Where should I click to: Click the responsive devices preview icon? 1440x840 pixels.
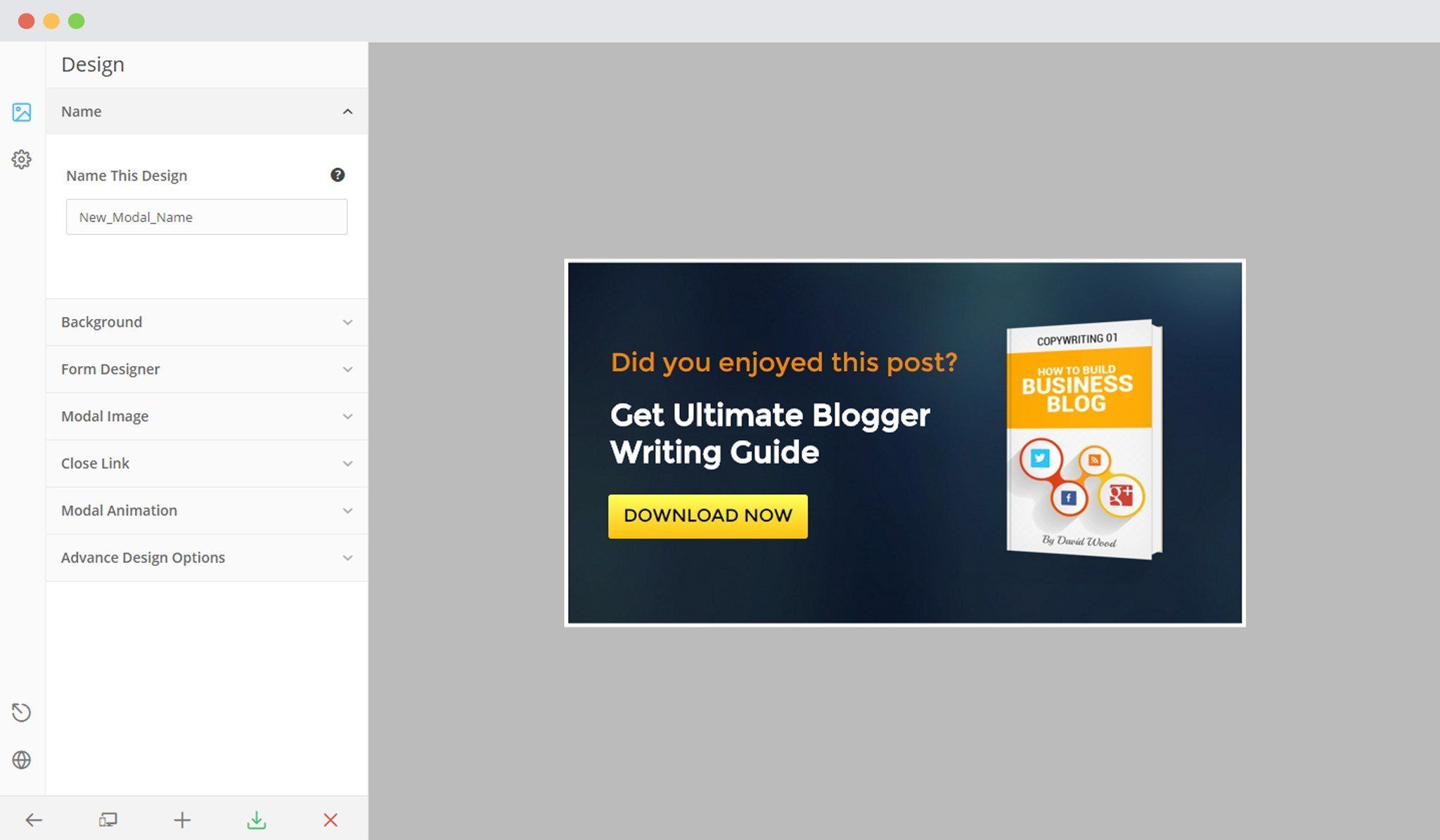pyautogui.click(x=108, y=820)
